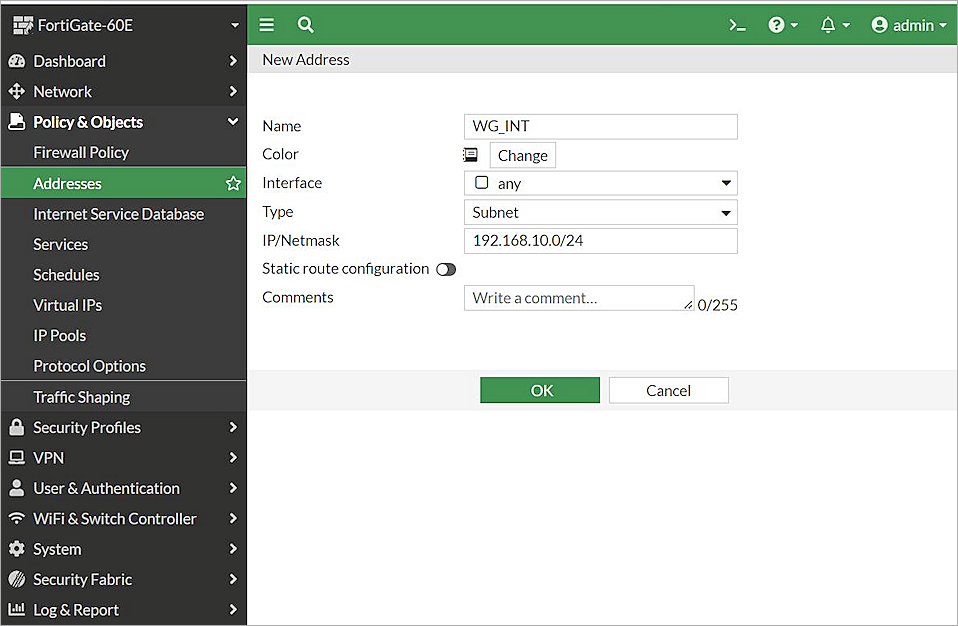Click the Name input field
This screenshot has height=626, width=958.
click(600, 126)
